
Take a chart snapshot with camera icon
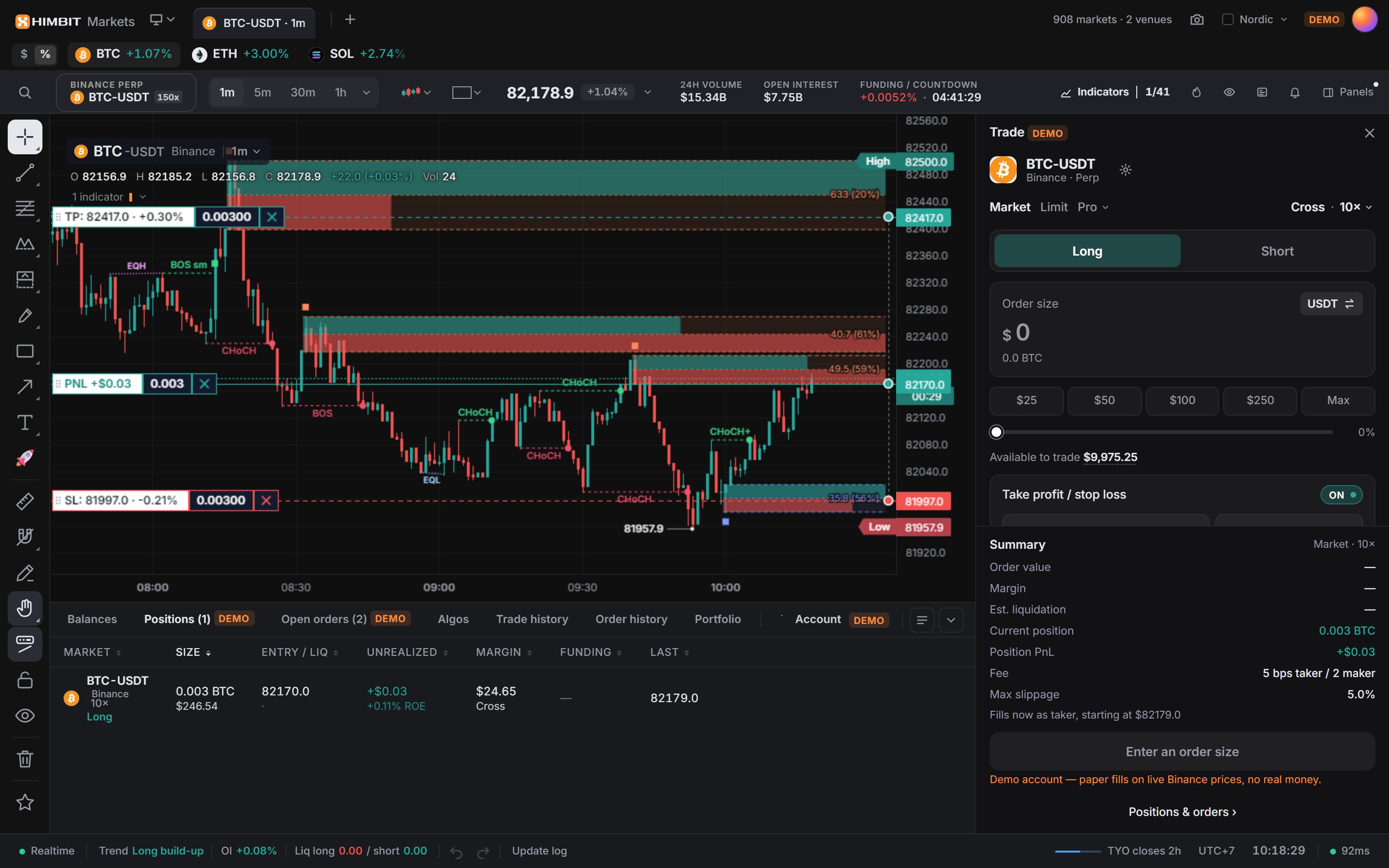click(x=1197, y=19)
